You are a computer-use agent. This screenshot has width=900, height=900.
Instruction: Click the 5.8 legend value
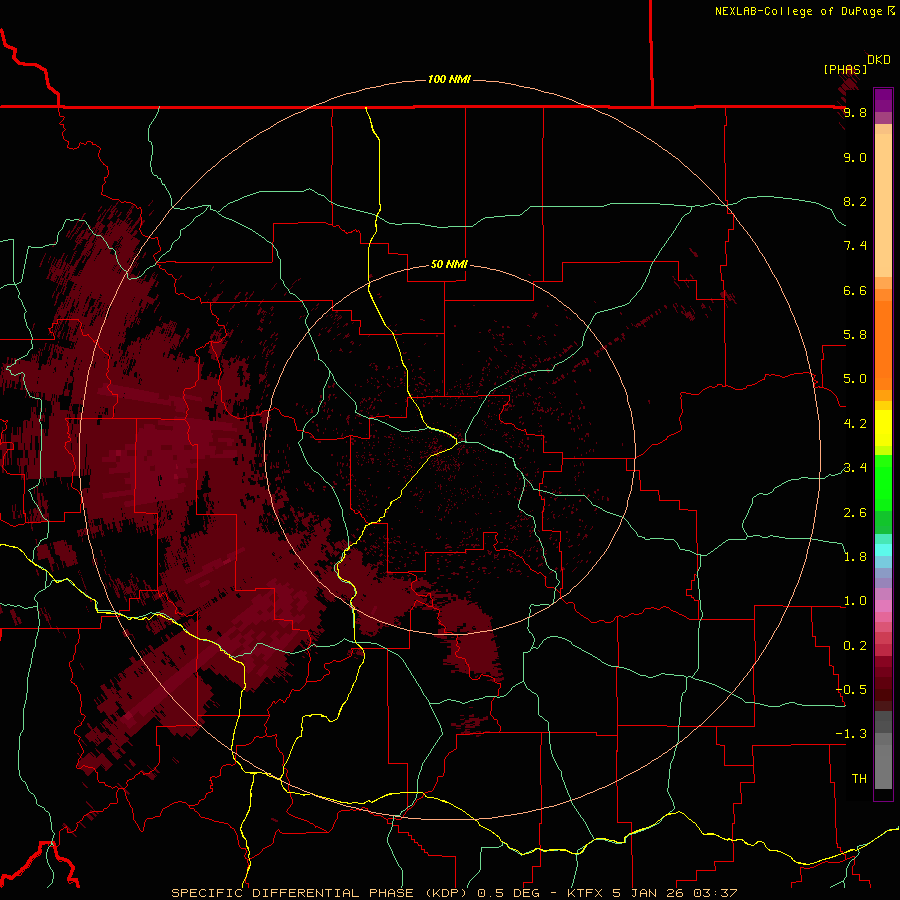(x=855, y=335)
